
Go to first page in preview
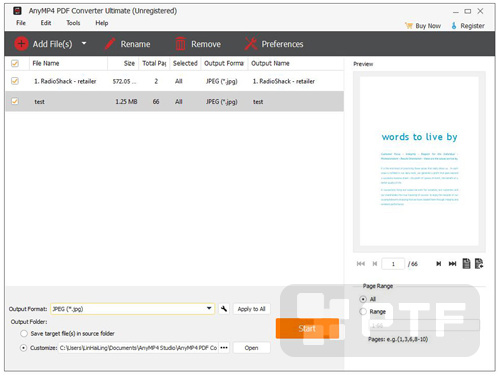[x=361, y=264]
